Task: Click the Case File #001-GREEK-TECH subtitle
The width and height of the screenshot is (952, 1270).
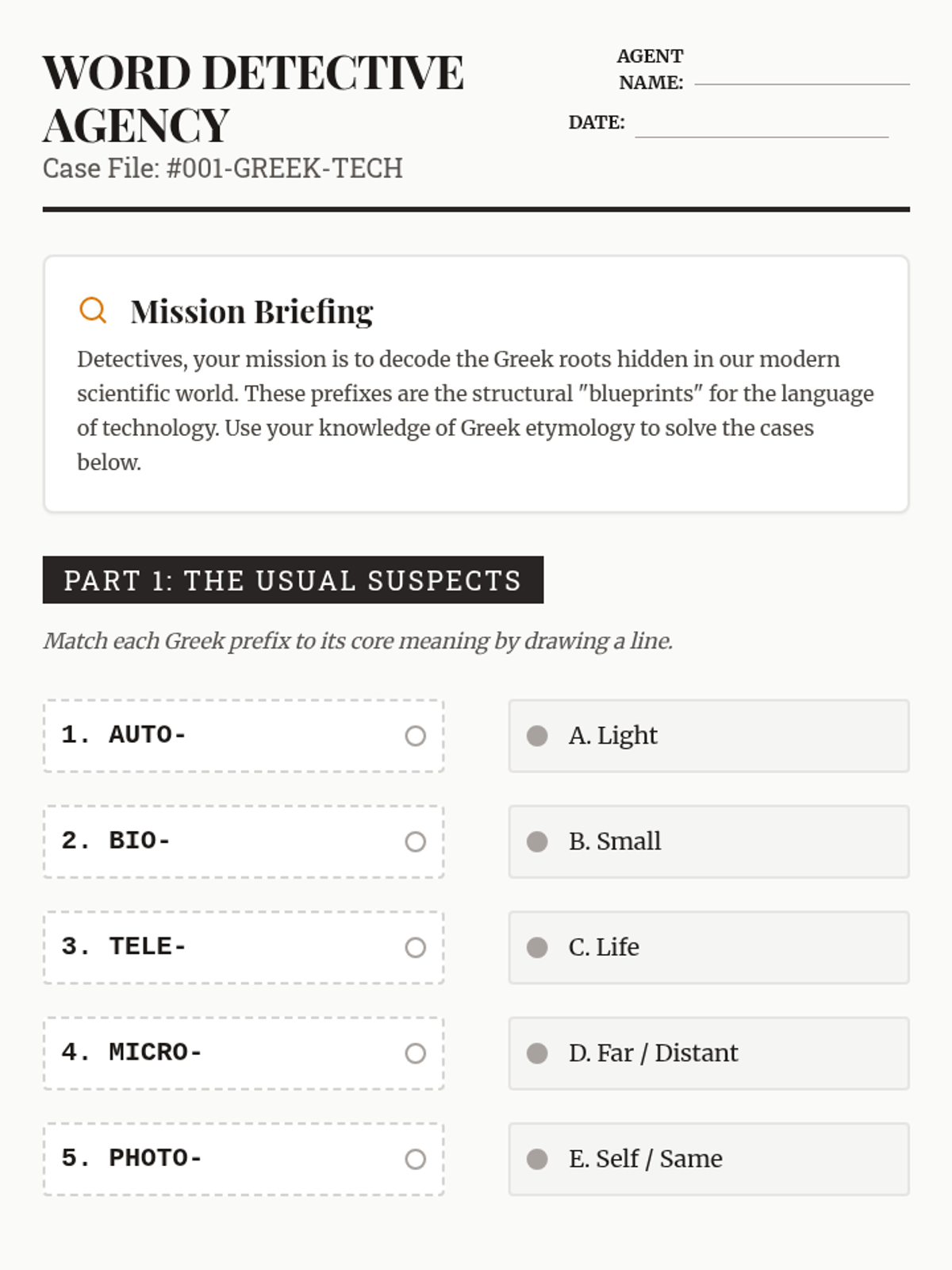Action: coord(223,168)
